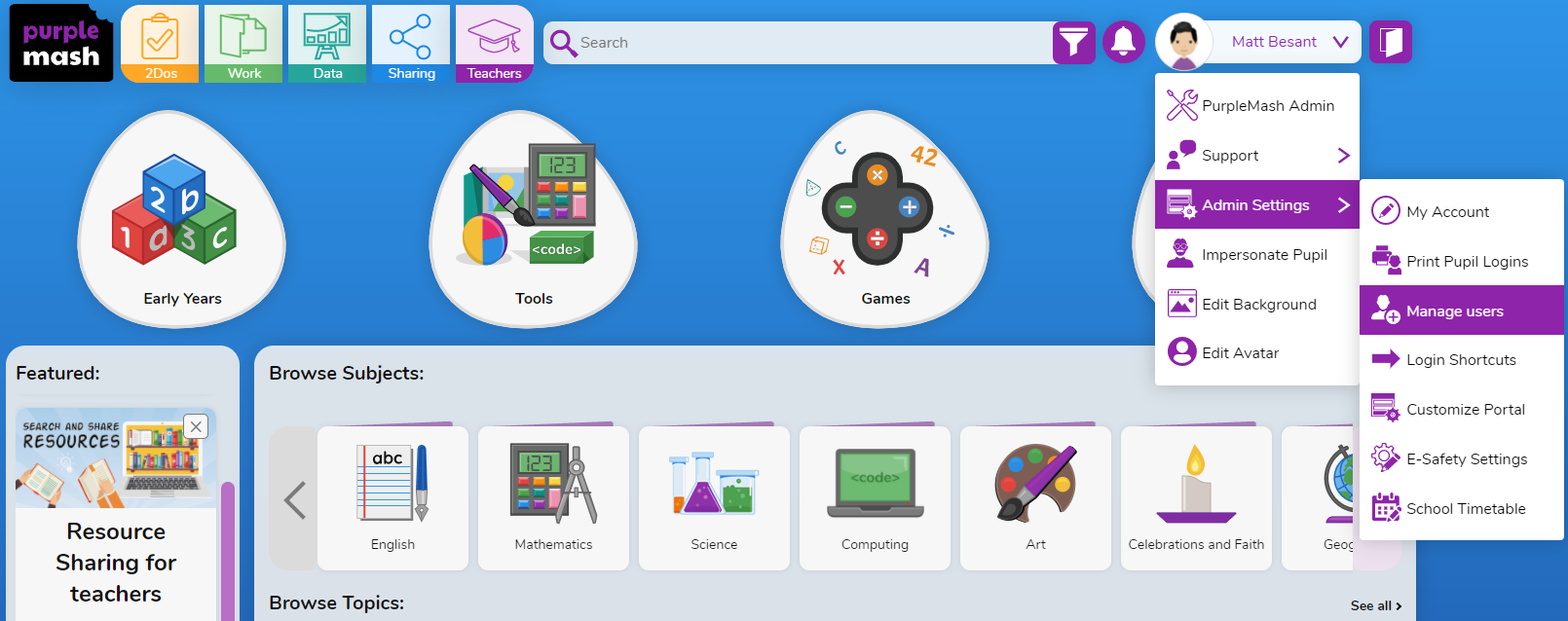The height and width of the screenshot is (621, 1568).
Task: Open PurpleMash Admin menu entry
Action: point(1257,105)
